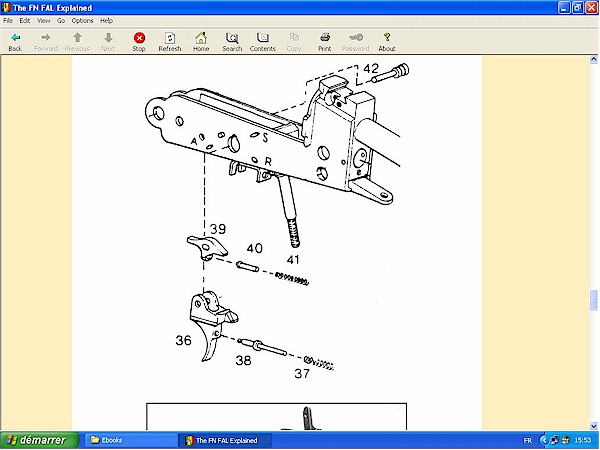This screenshot has height=450, width=600.
Task: Click part number 36 label
Action: click(x=183, y=340)
